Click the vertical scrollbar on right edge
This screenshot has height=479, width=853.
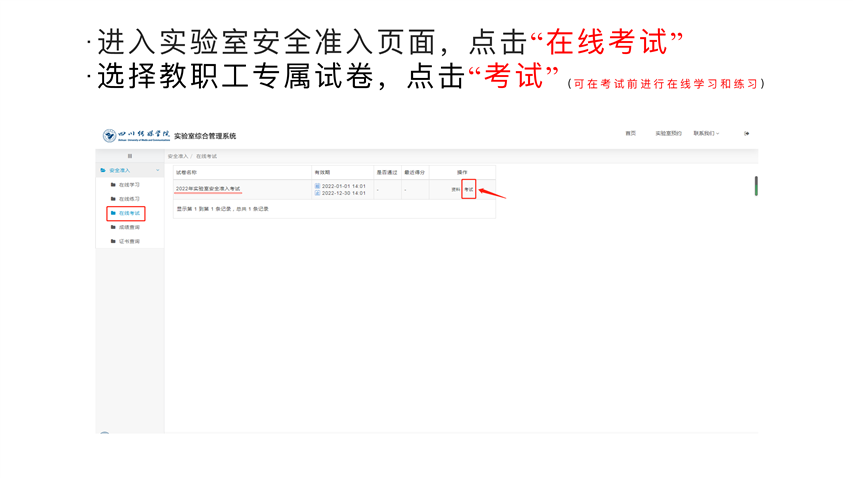point(755,186)
